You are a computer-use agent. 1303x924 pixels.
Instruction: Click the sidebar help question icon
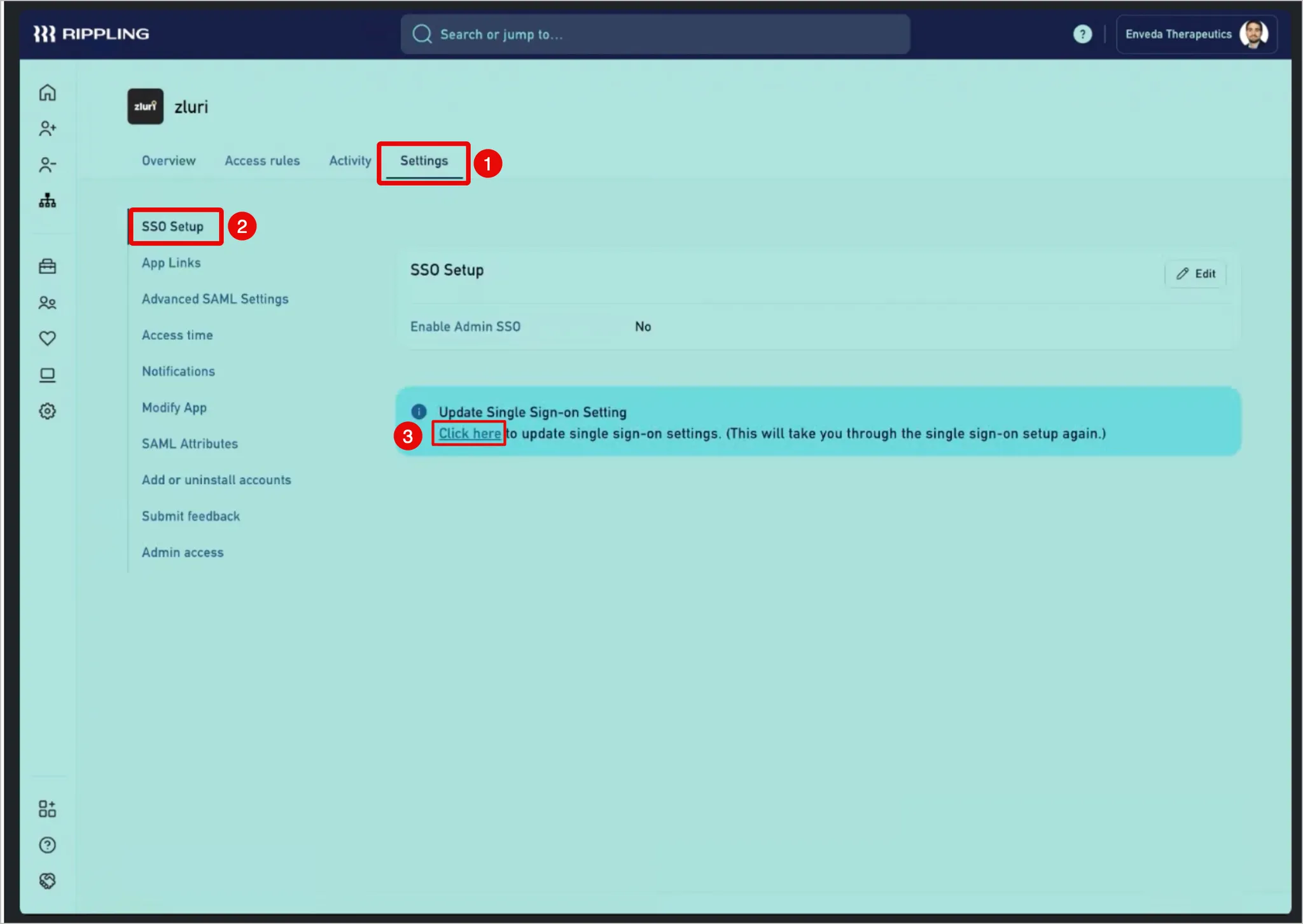coord(48,845)
